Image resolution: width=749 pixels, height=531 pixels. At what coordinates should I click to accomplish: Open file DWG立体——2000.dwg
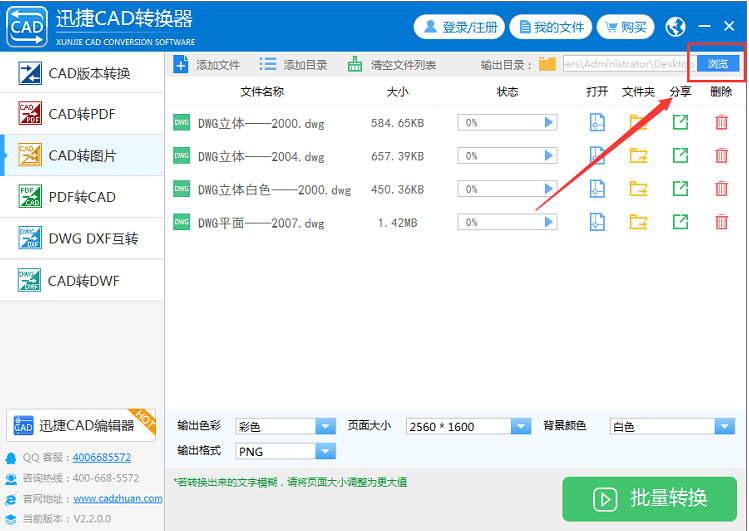(x=597, y=122)
